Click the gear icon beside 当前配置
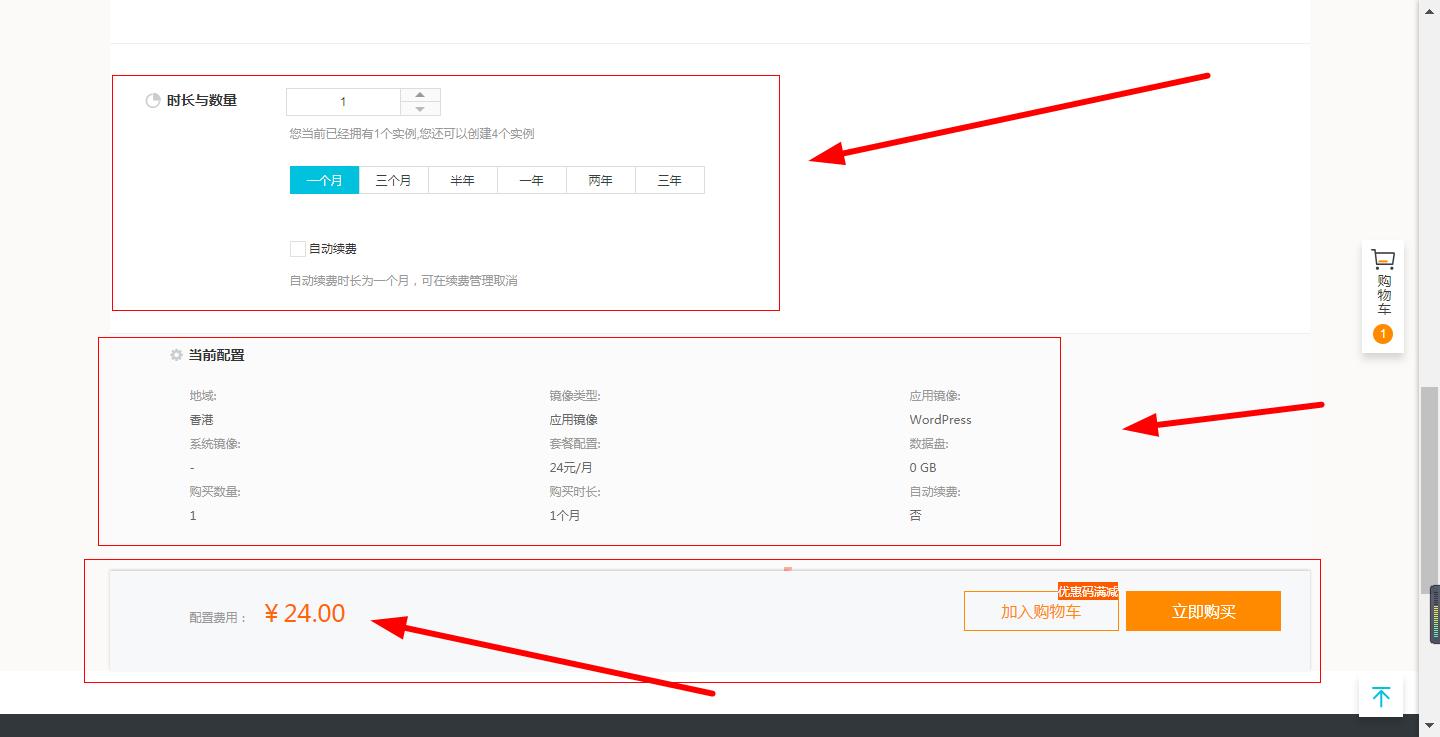The height and width of the screenshot is (737, 1440). pos(176,355)
